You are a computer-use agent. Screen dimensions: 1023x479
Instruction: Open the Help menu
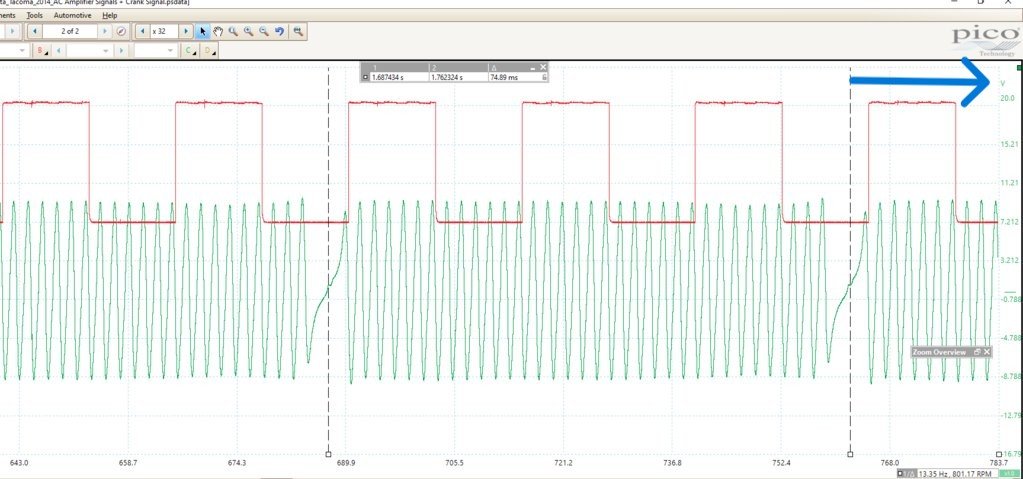point(110,15)
